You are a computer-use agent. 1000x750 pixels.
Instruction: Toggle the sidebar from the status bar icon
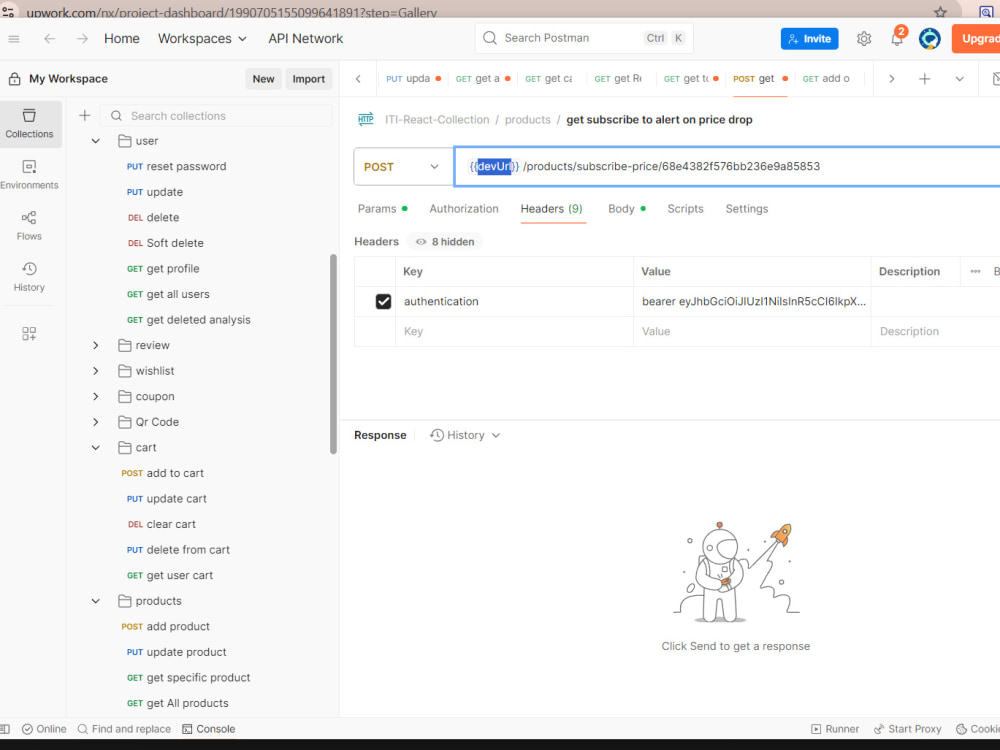click(x=5, y=729)
